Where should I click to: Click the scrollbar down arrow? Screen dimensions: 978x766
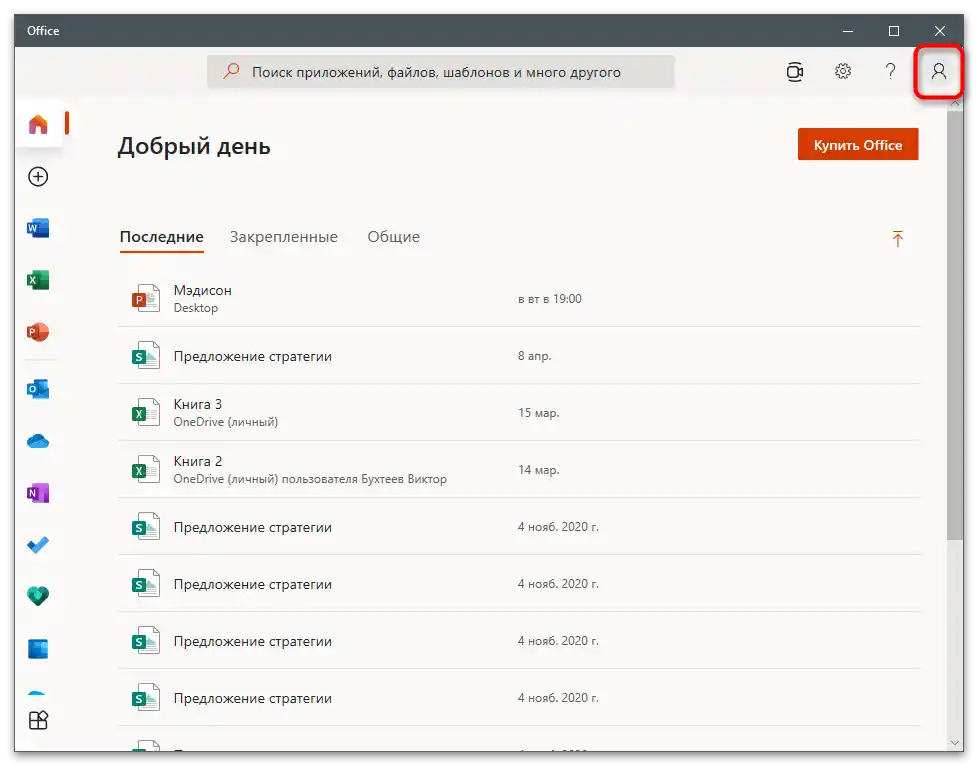coord(954,742)
